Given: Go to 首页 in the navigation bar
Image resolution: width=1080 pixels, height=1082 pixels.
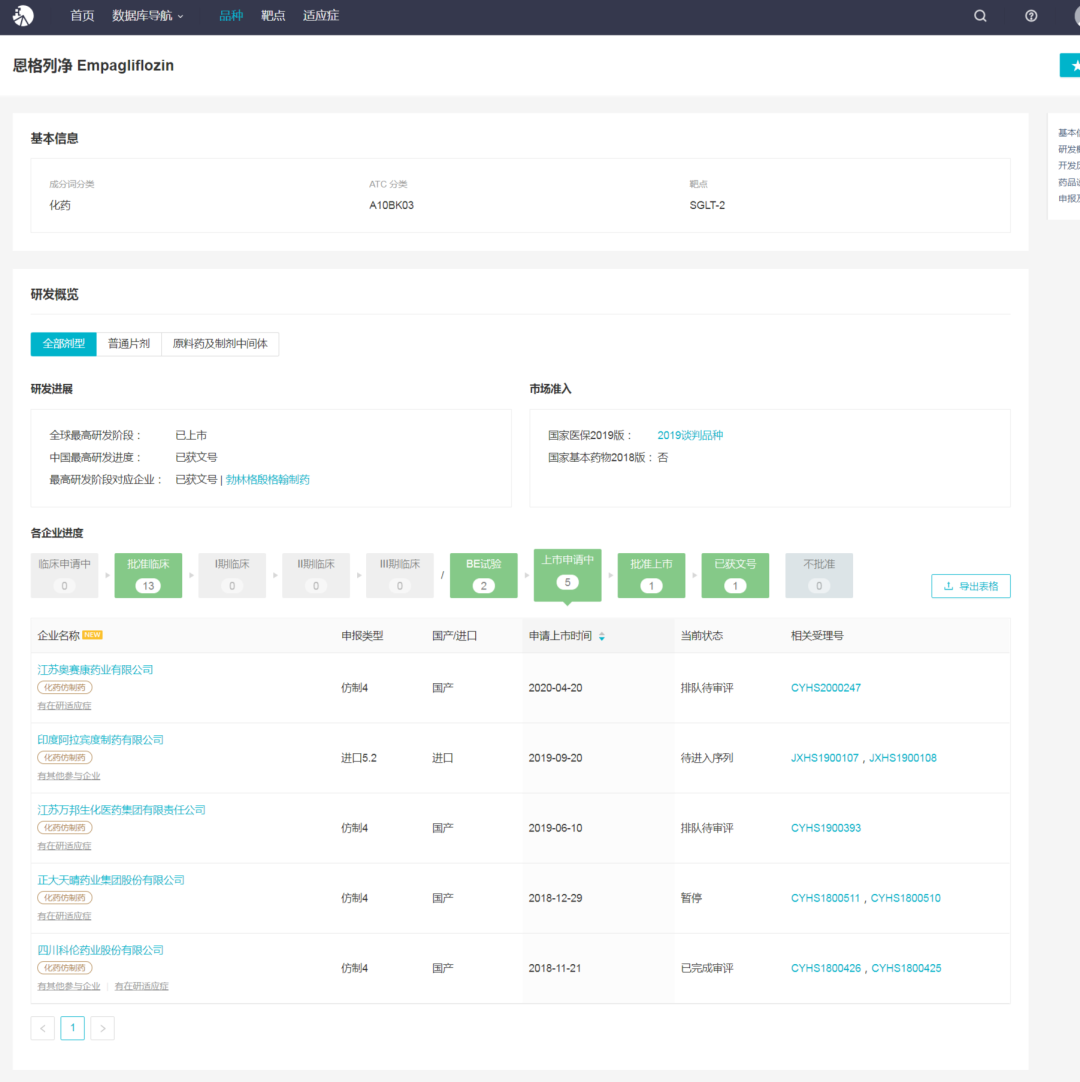Looking at the screenshot, I should pyautogui.click(x=82, y=16).
